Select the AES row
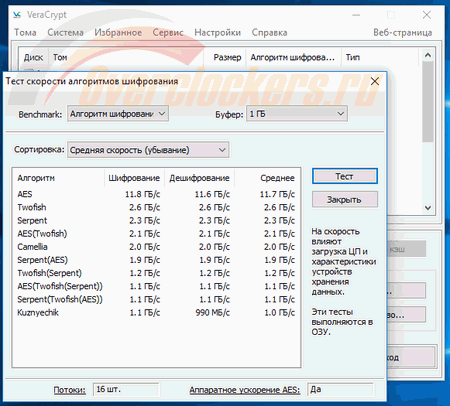Image resolution: width=450 pixels, height=406 pixels. point(156,194)
